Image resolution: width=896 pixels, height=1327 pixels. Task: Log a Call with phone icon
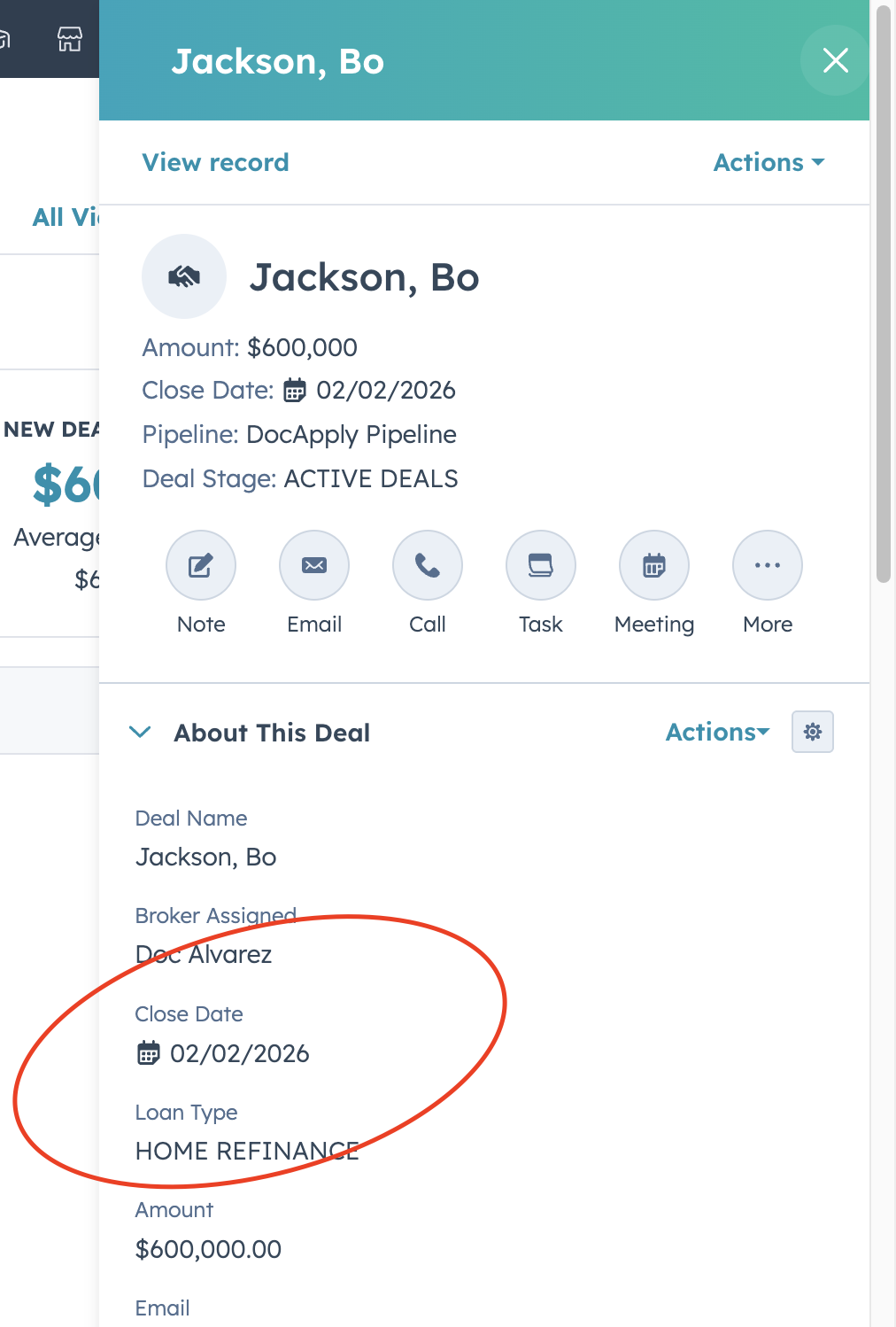click(x=428, y=565)
